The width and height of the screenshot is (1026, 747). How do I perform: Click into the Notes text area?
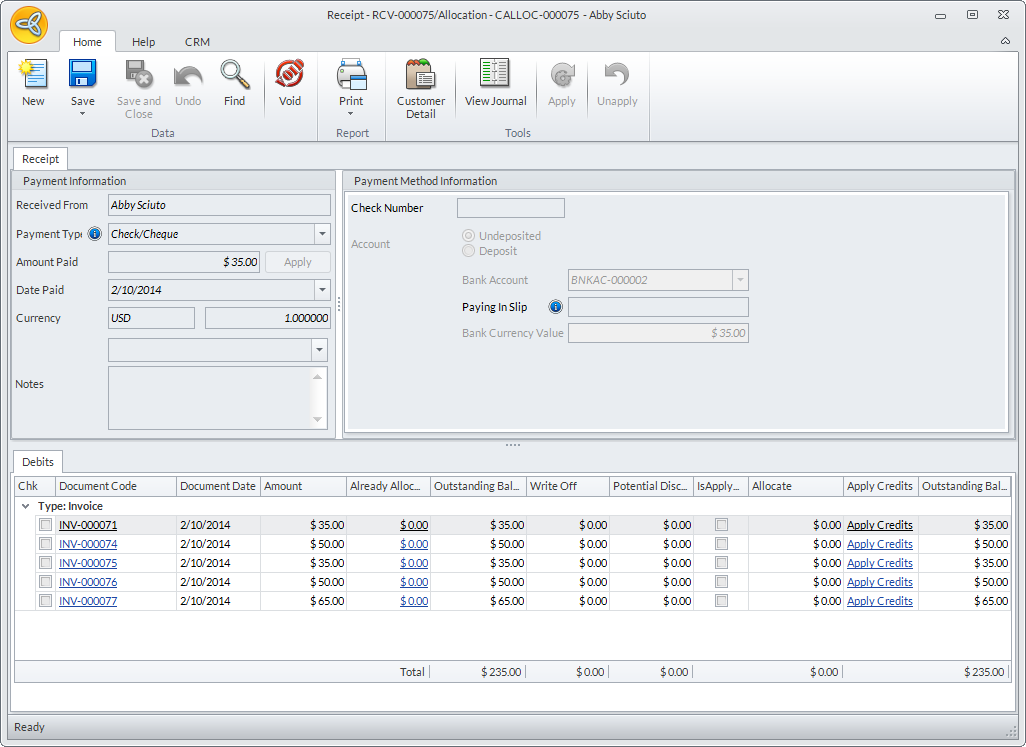click(x=210, y=398)
